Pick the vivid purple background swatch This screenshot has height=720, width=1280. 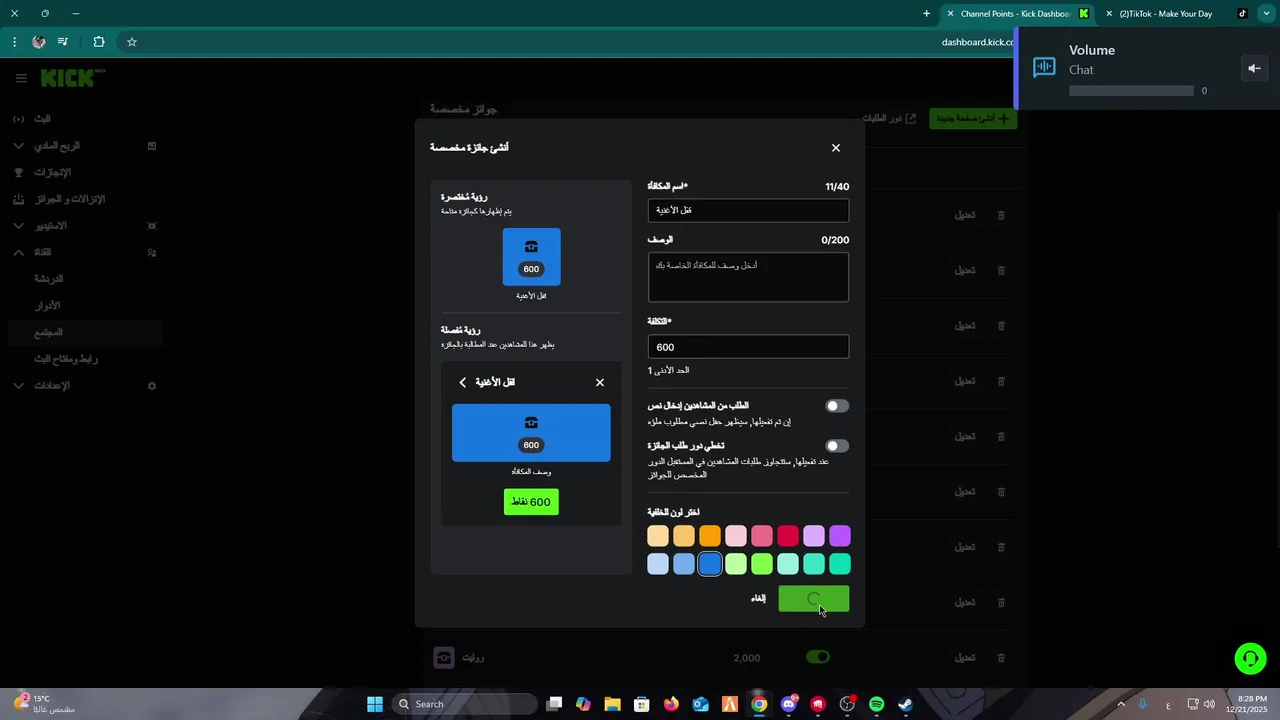pos(840,536)
